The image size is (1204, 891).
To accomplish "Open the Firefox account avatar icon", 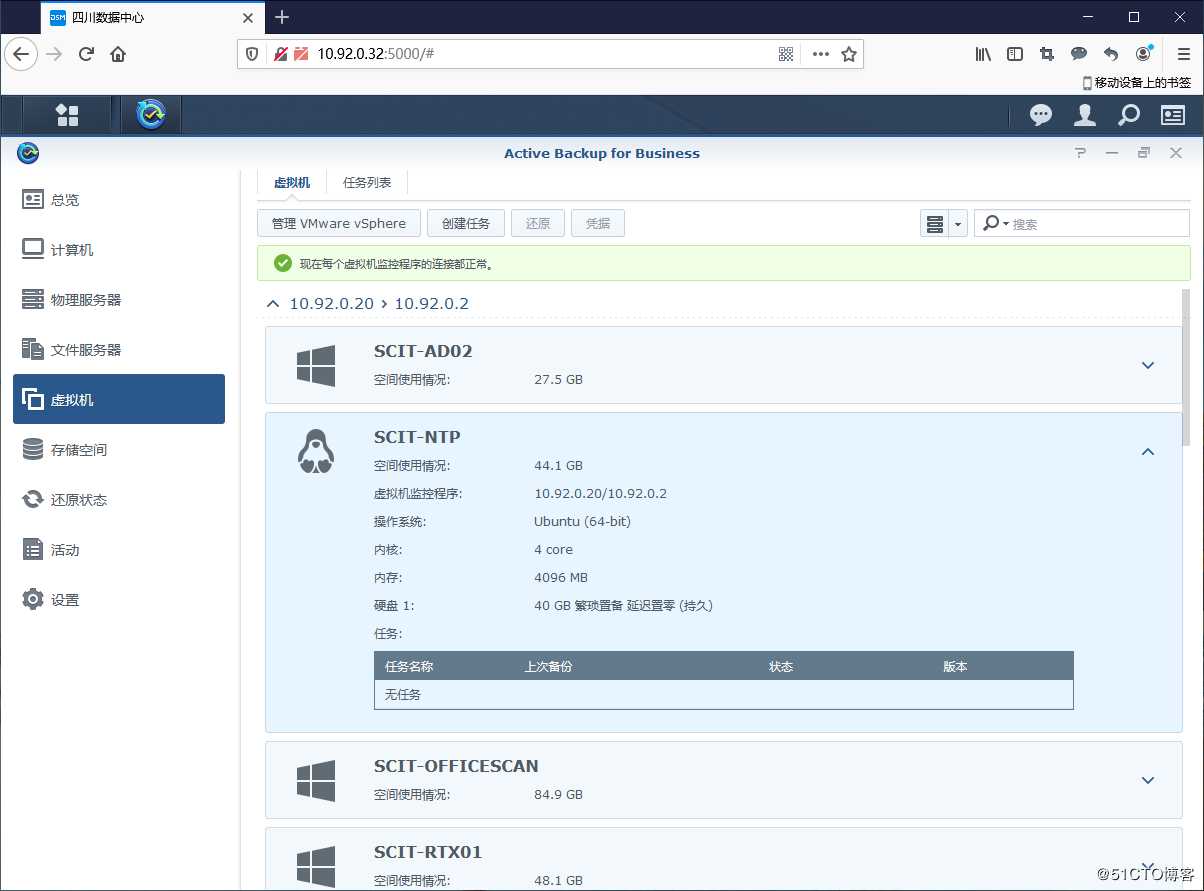I will pyautogui.click(x=1144, y=53).
